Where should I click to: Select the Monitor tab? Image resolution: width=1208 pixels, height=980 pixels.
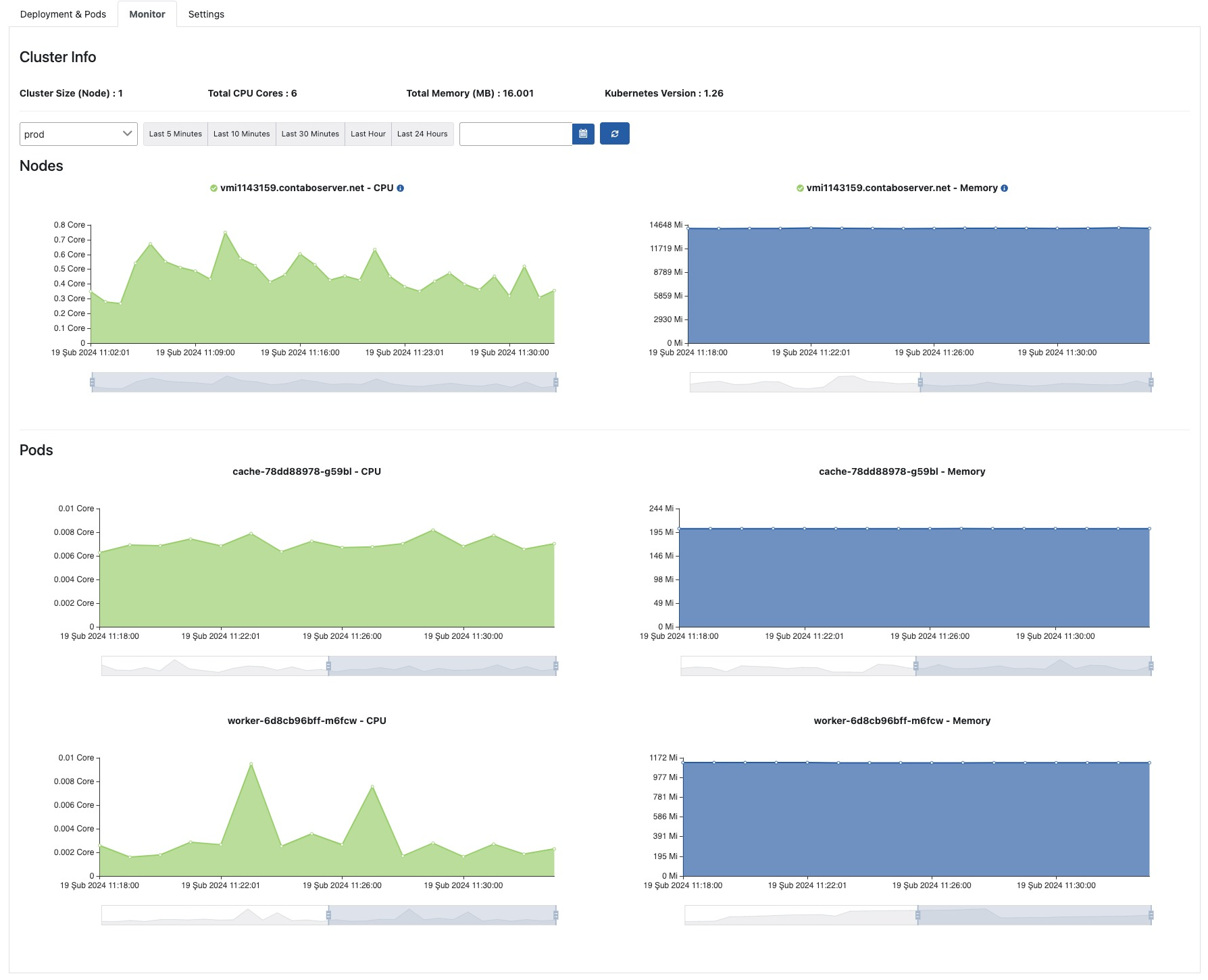[x=147, y=14]
